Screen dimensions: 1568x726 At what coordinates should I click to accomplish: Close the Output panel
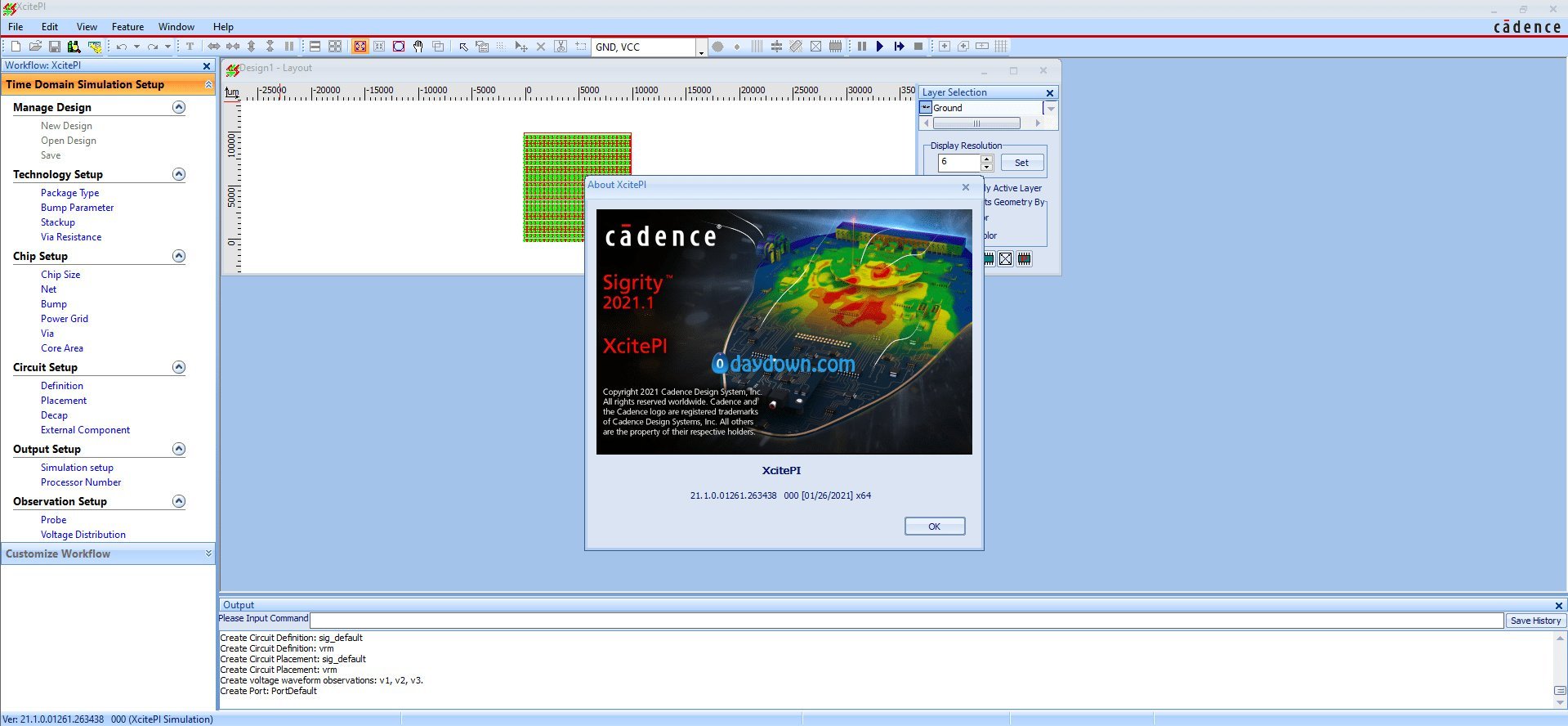tap(1558, 606)
